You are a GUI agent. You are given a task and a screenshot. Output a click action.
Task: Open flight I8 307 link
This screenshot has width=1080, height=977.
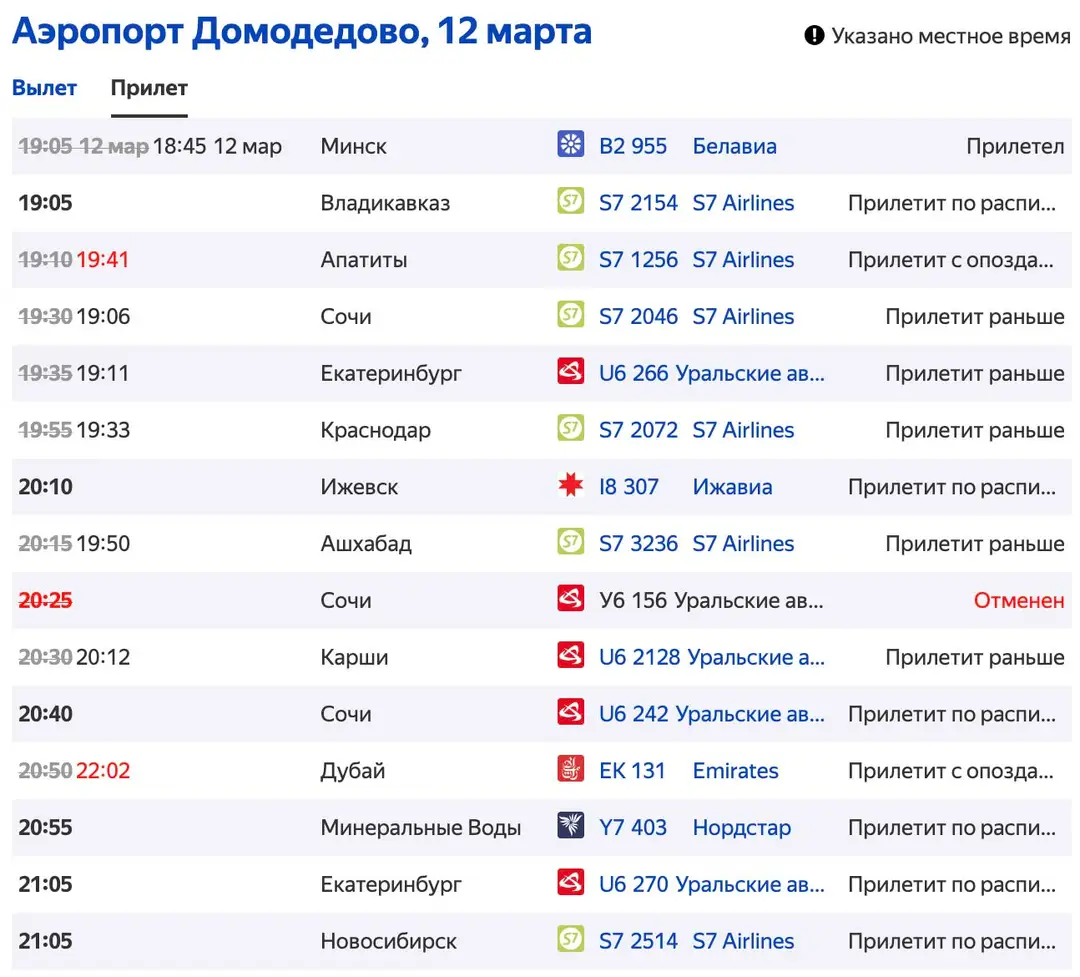[628, 486]
